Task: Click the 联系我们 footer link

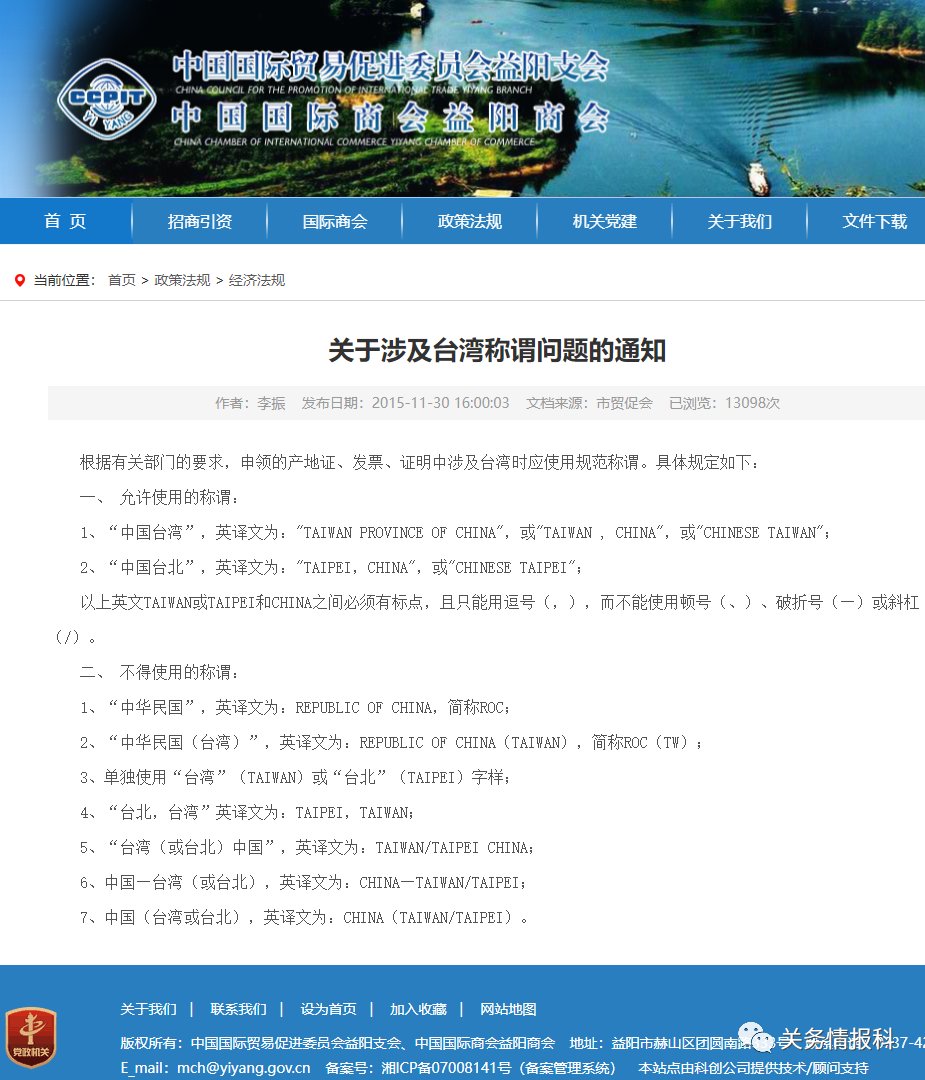Action: [238, 1010]
